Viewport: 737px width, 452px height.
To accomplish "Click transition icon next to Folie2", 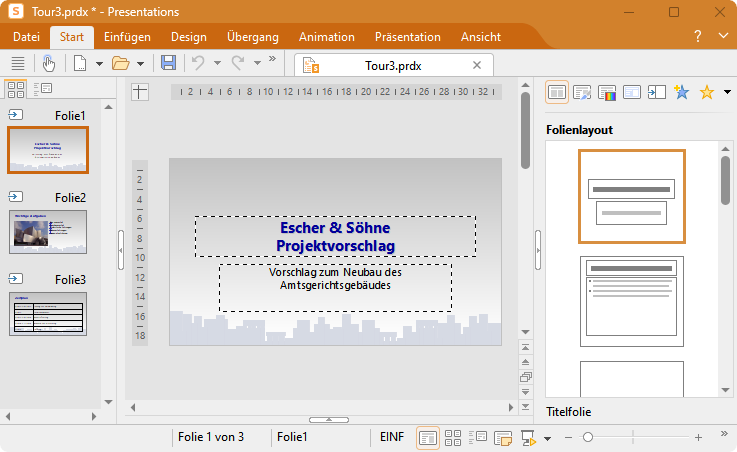I will (16, 197).
